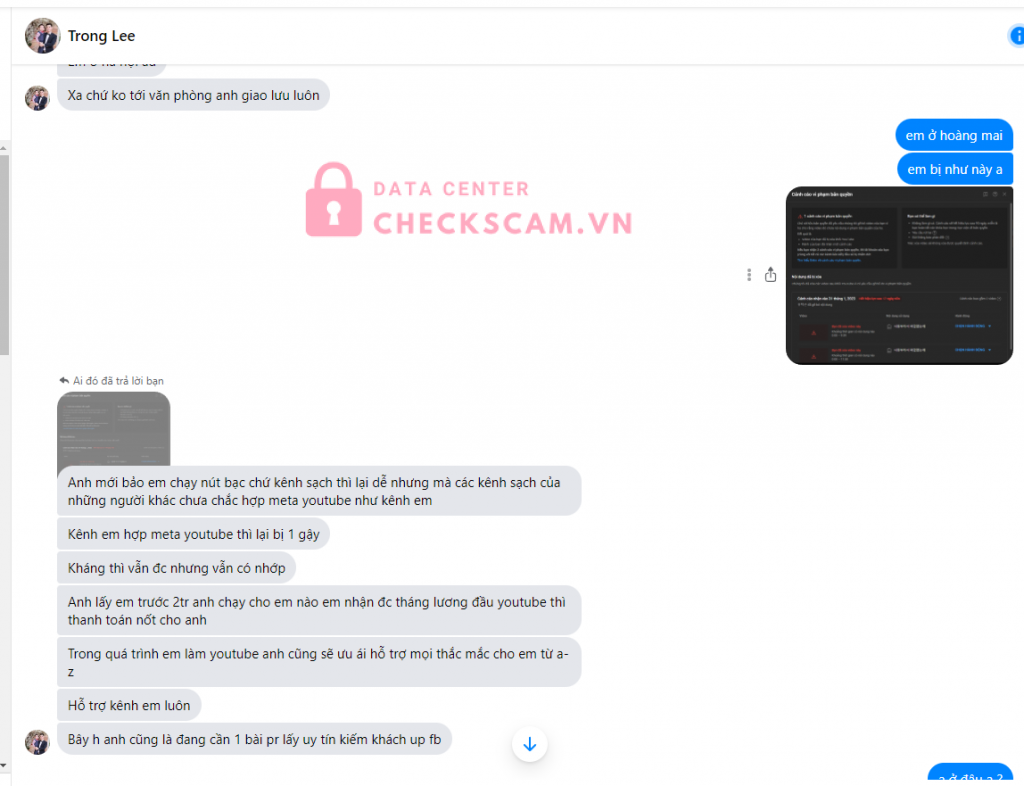Click the avatar beside "Xa chứ ko tới văn phòng"
The width and height of the screenshot is (1024, 786).
point(37,98)
